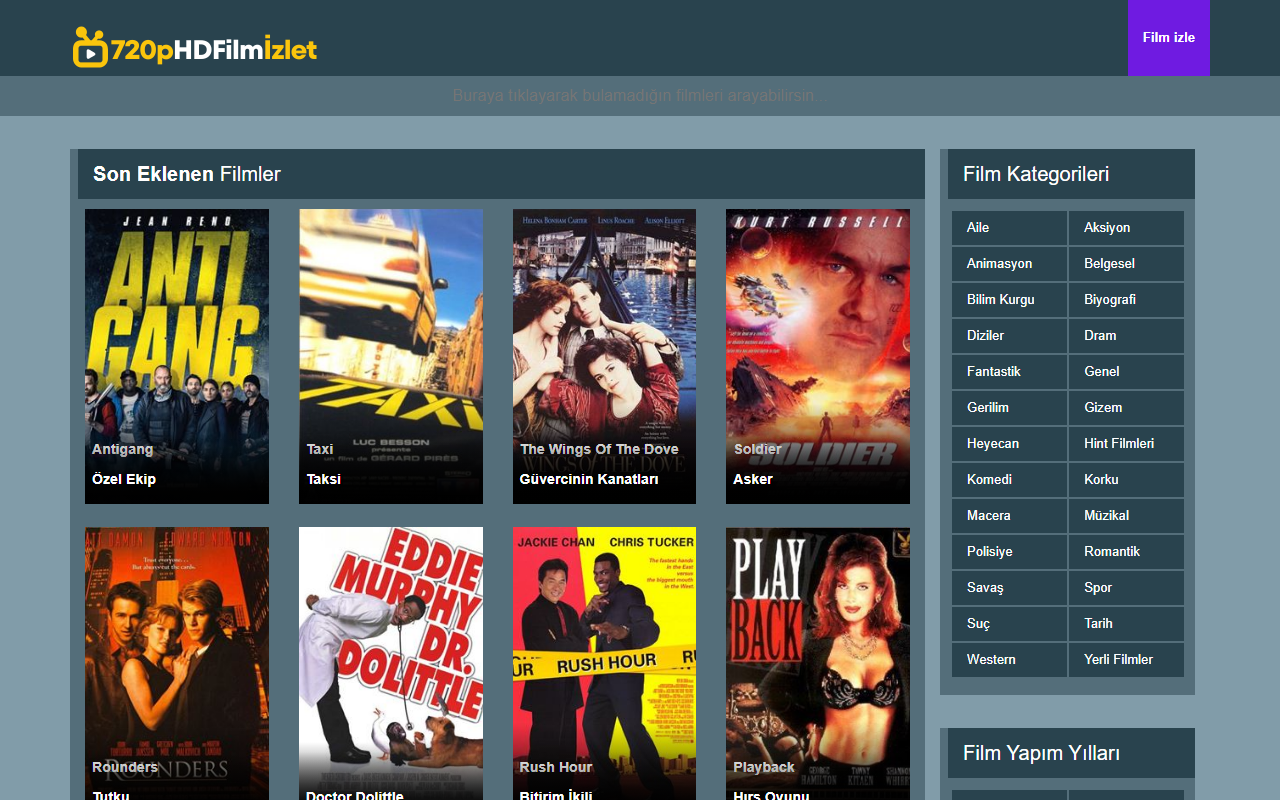Browse the Suç category
Image resolution: width=1280 pixels, height=800 pixels.
pyautogui.click(x=1009, y=624)
